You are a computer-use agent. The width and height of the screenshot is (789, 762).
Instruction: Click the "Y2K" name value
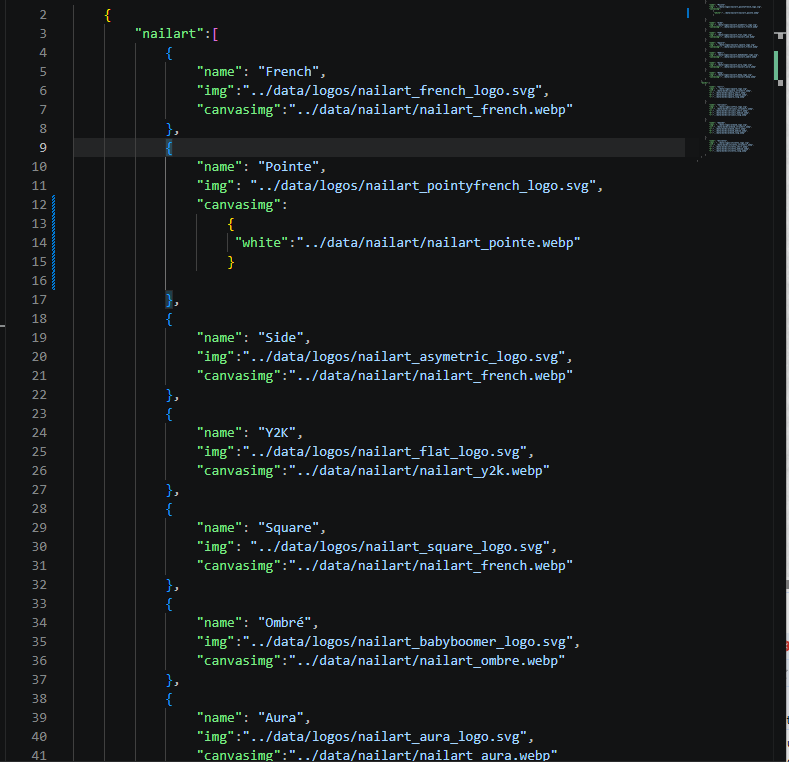277,433
